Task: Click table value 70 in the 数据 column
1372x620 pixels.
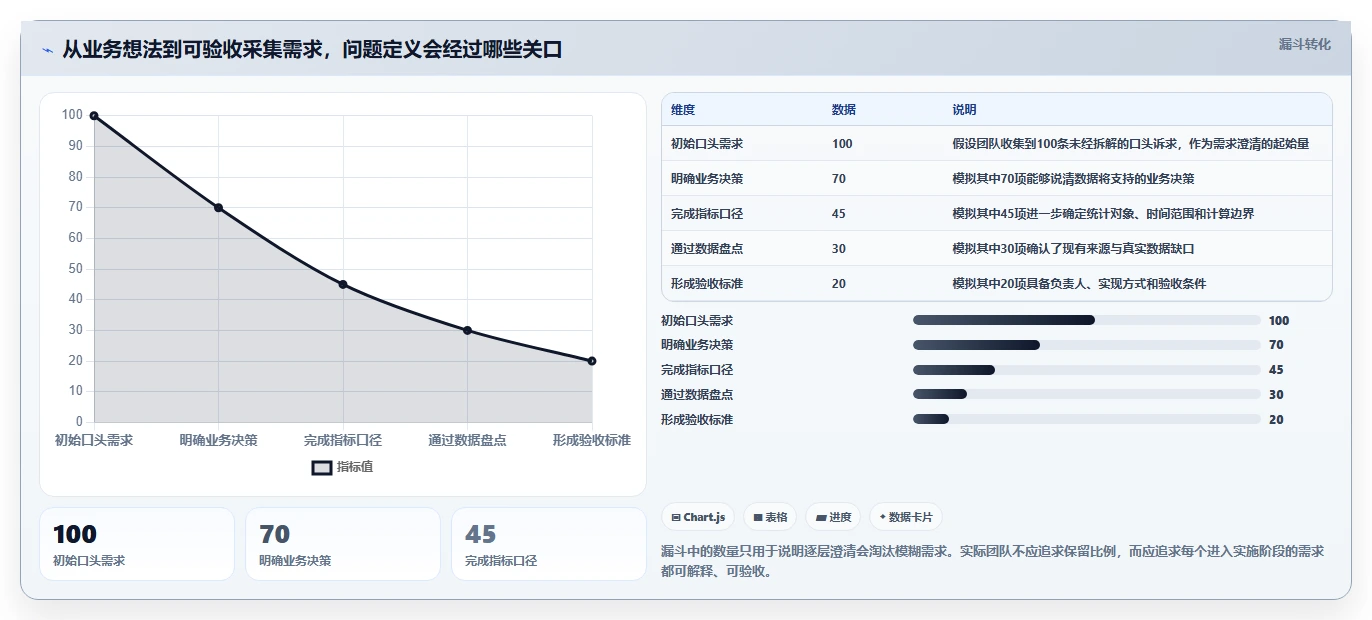Action: [x=839, y=179]
